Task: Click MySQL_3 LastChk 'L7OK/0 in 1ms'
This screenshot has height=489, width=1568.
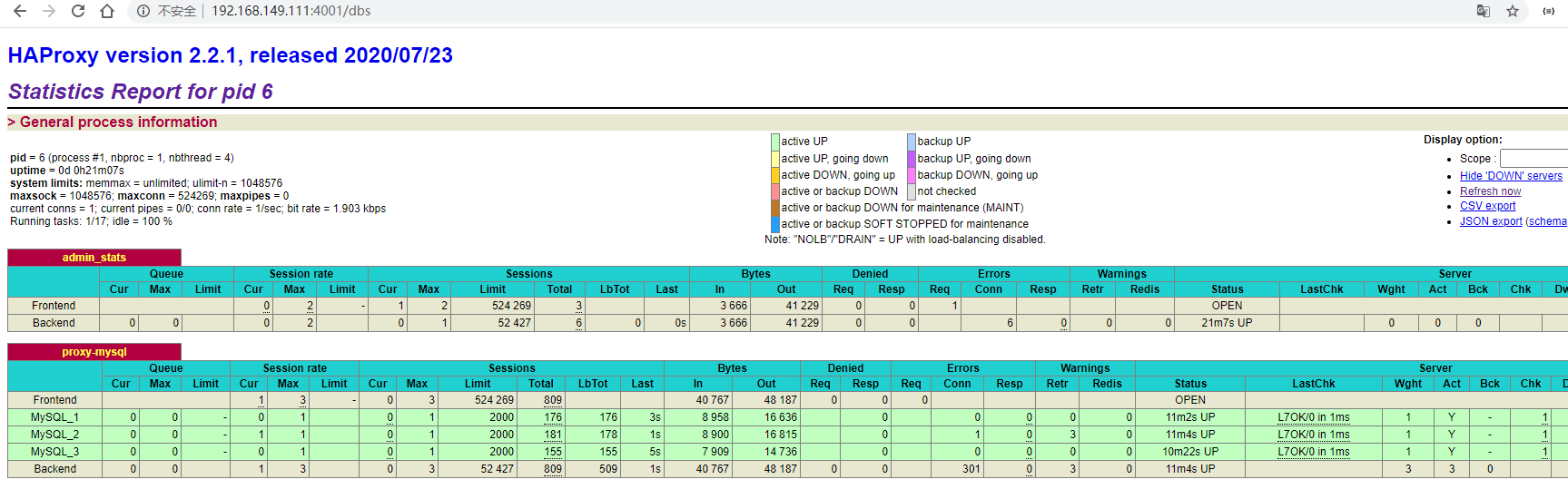Action: pos(1313,452)
